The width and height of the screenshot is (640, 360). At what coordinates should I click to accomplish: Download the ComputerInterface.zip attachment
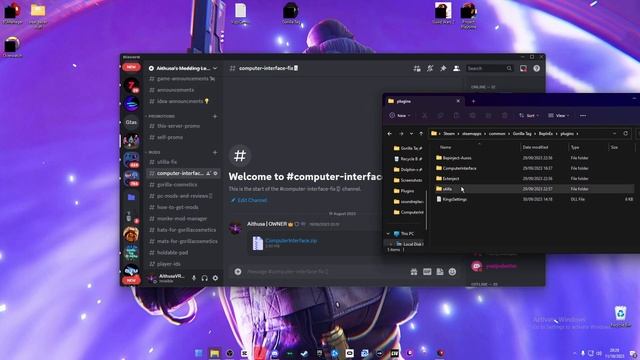pos(291,241)
